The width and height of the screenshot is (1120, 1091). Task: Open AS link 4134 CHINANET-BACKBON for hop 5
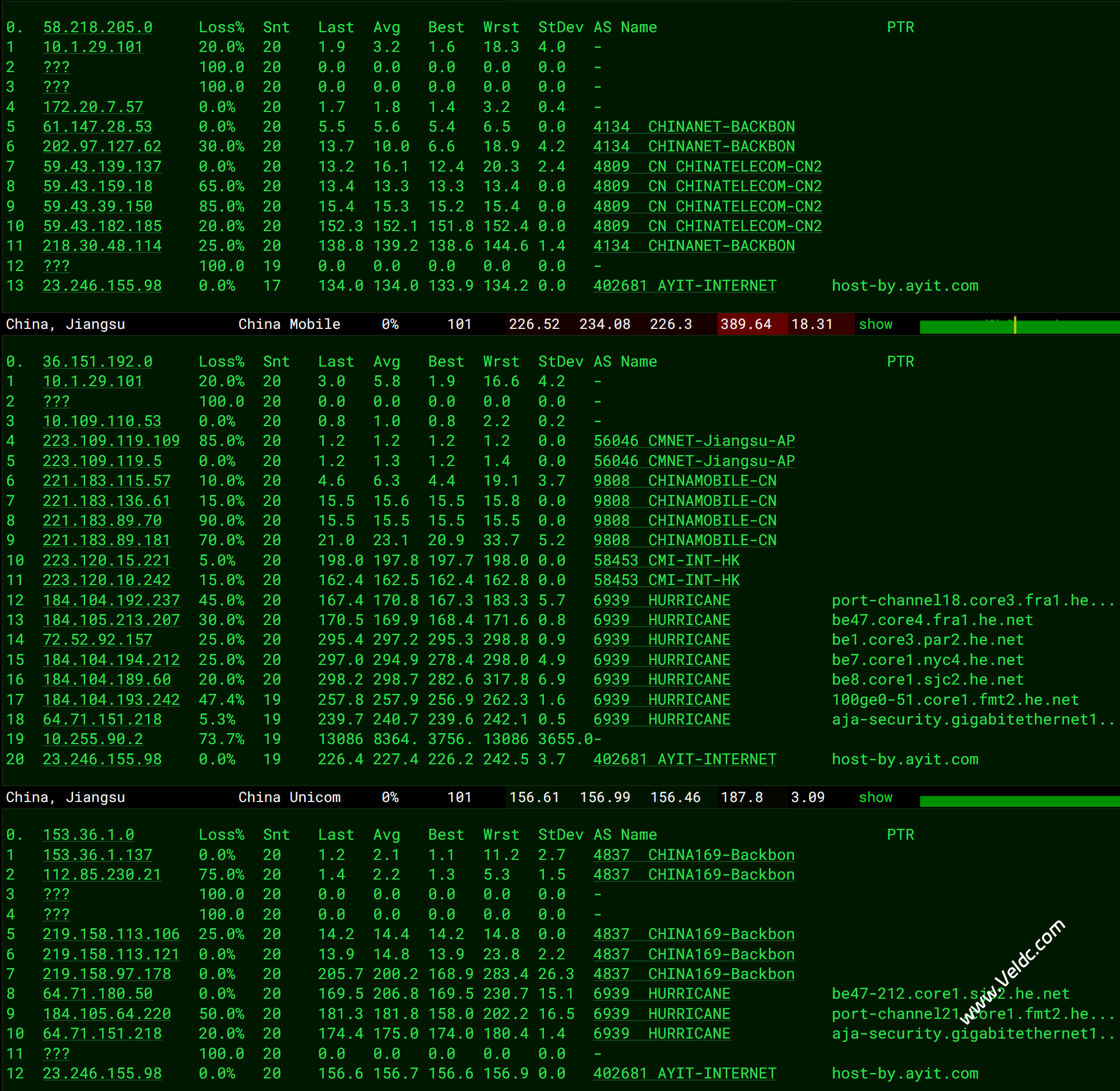click(x=694, y=127)
